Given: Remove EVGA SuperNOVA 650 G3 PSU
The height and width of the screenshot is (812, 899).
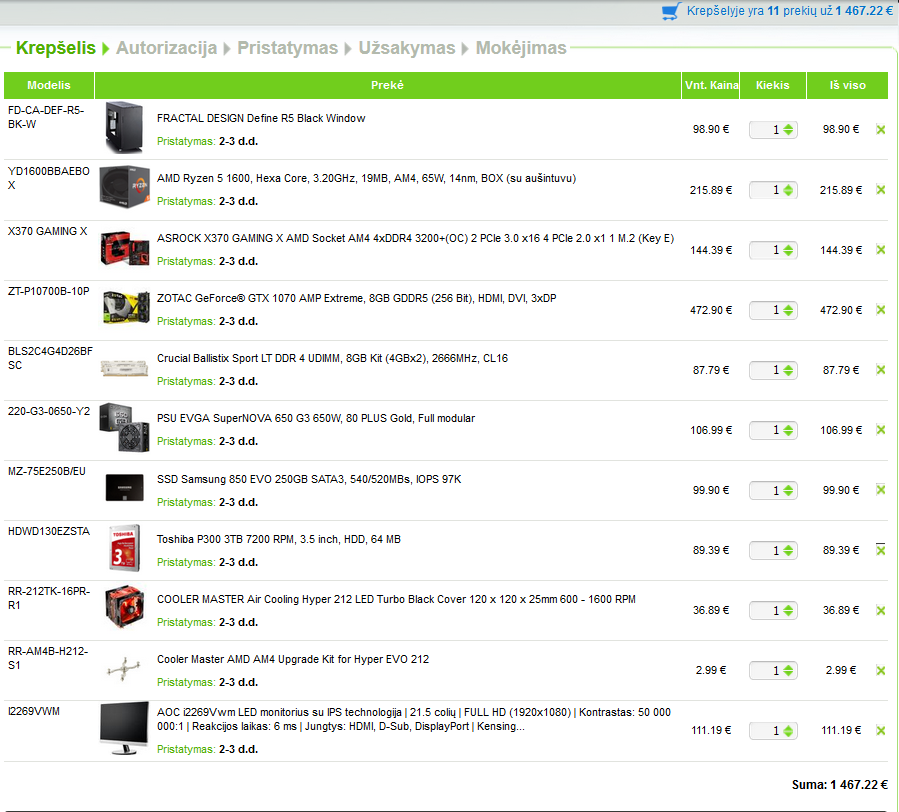Looking at the screenshot, I should (x=881, y=430).
